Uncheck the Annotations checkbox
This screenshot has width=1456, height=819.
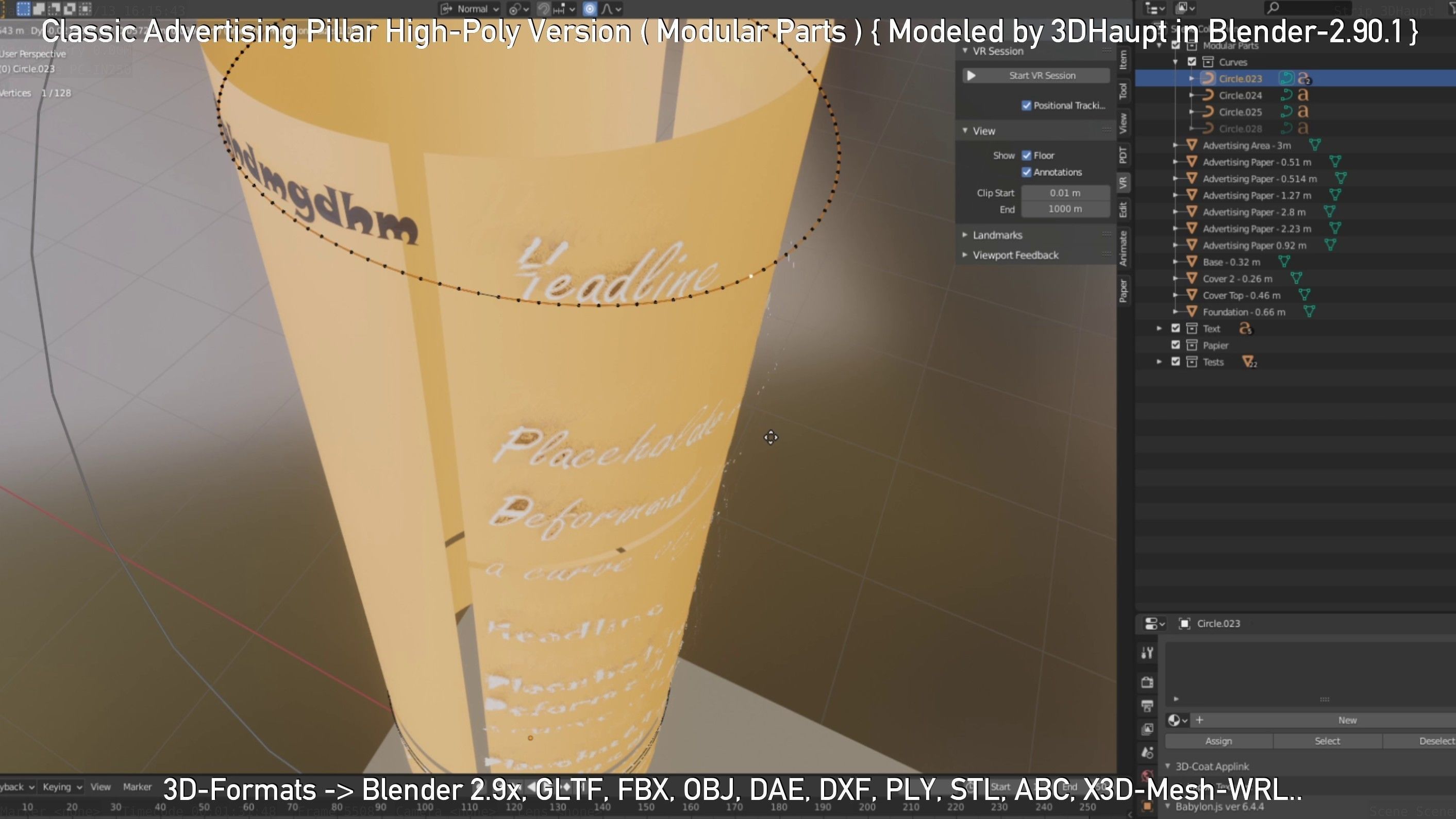coord(1027,172)
